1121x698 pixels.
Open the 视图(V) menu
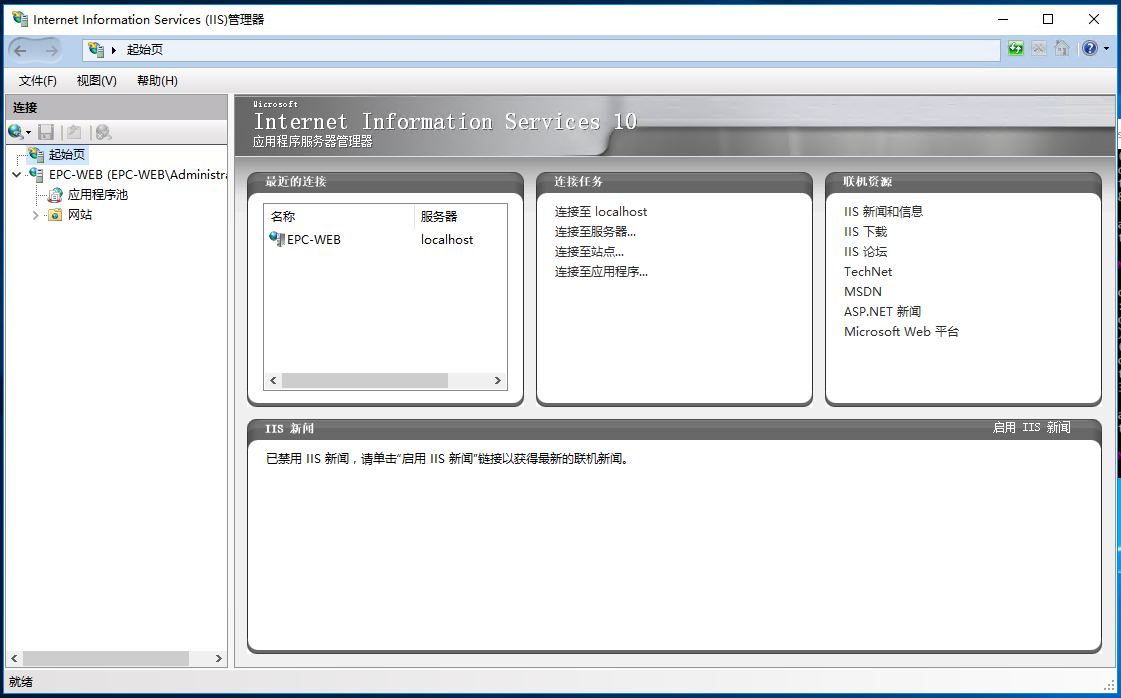[x=97, y=81]
